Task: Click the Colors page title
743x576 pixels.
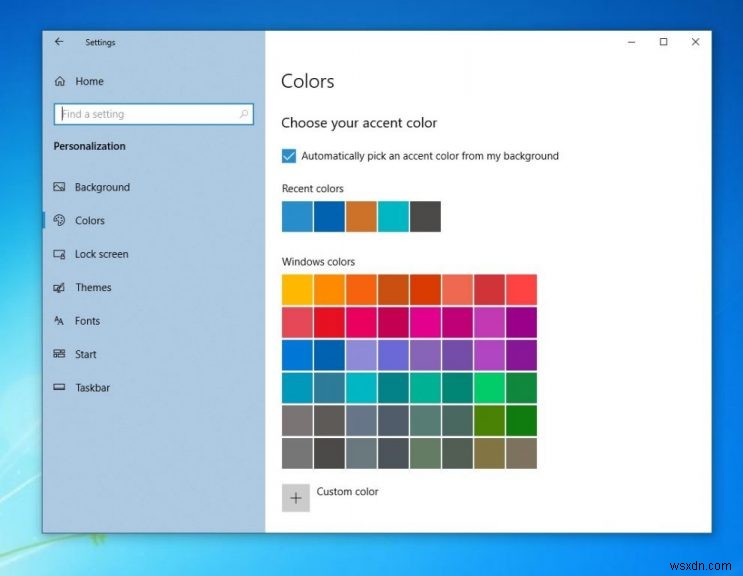Action: pyautogui.click(x=308, y=81)
